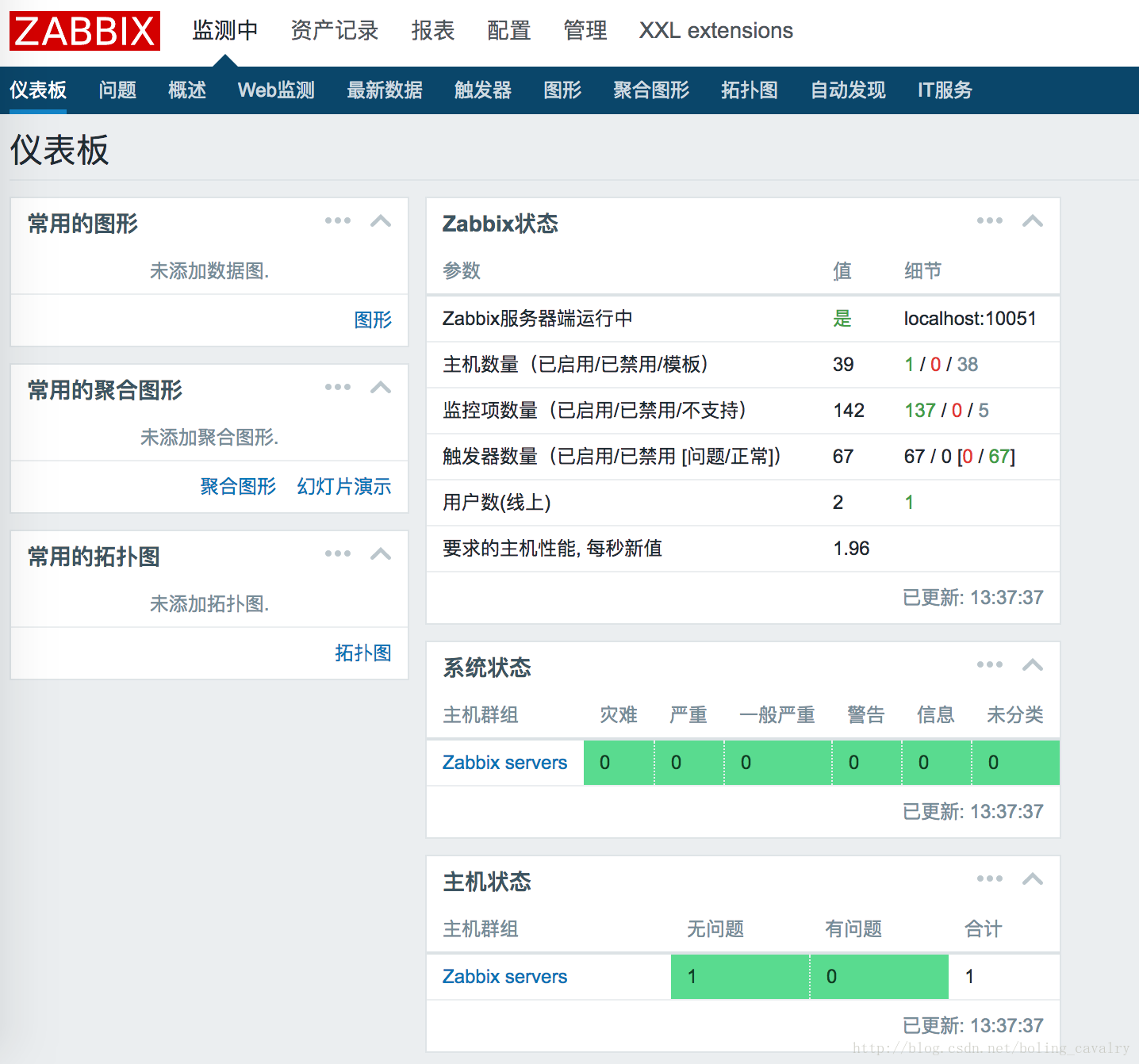
Task: Click the 未添加数据图. message
Action: tap(209, 271)
